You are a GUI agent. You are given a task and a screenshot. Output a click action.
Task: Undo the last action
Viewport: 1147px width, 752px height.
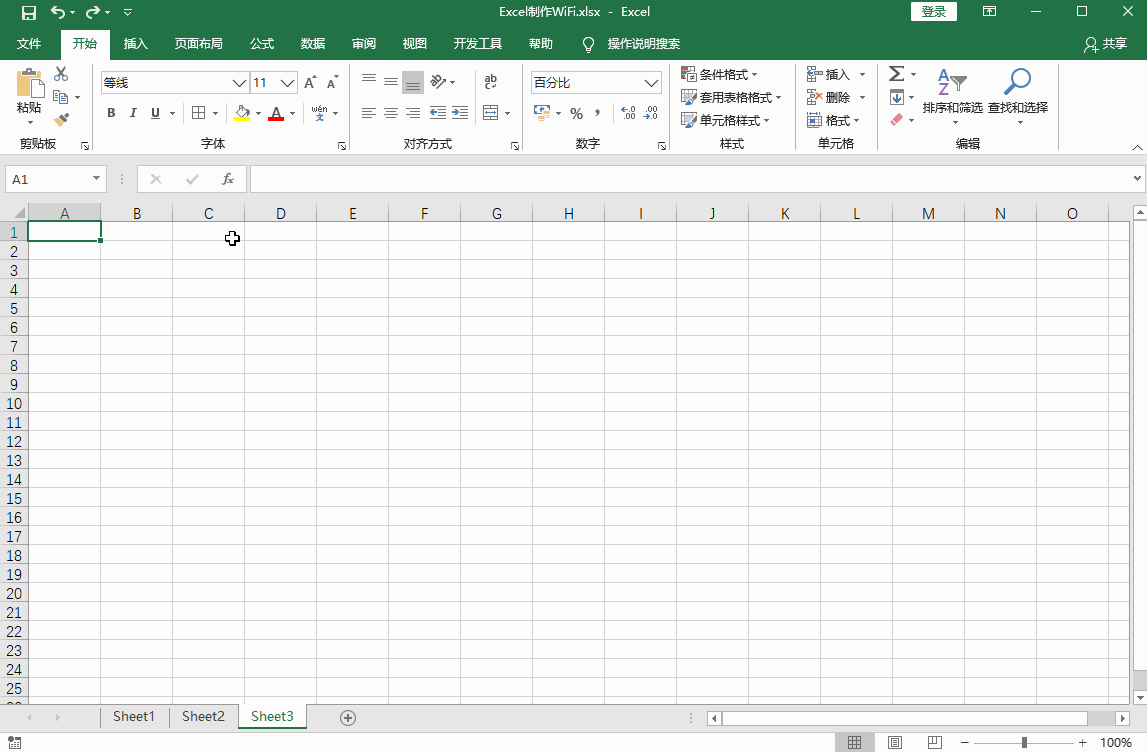pos(58,12)
